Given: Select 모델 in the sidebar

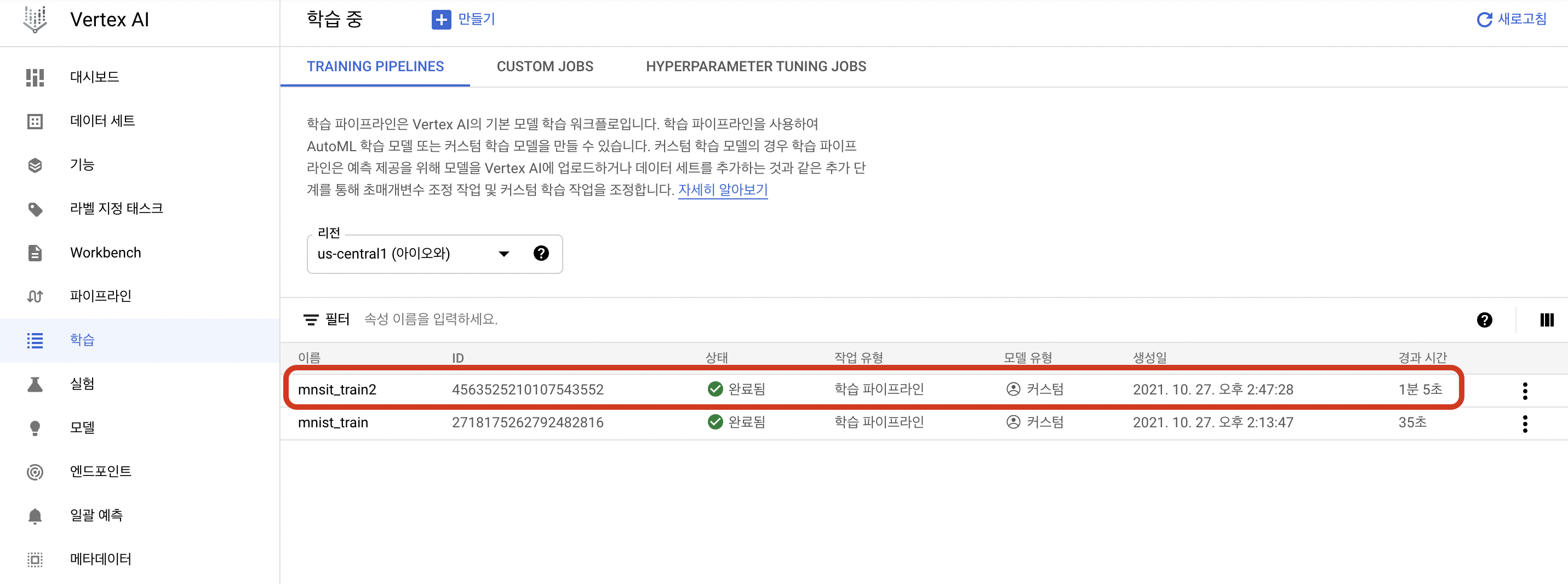Looking at the screenshot, I should click(x=82, y=427).
